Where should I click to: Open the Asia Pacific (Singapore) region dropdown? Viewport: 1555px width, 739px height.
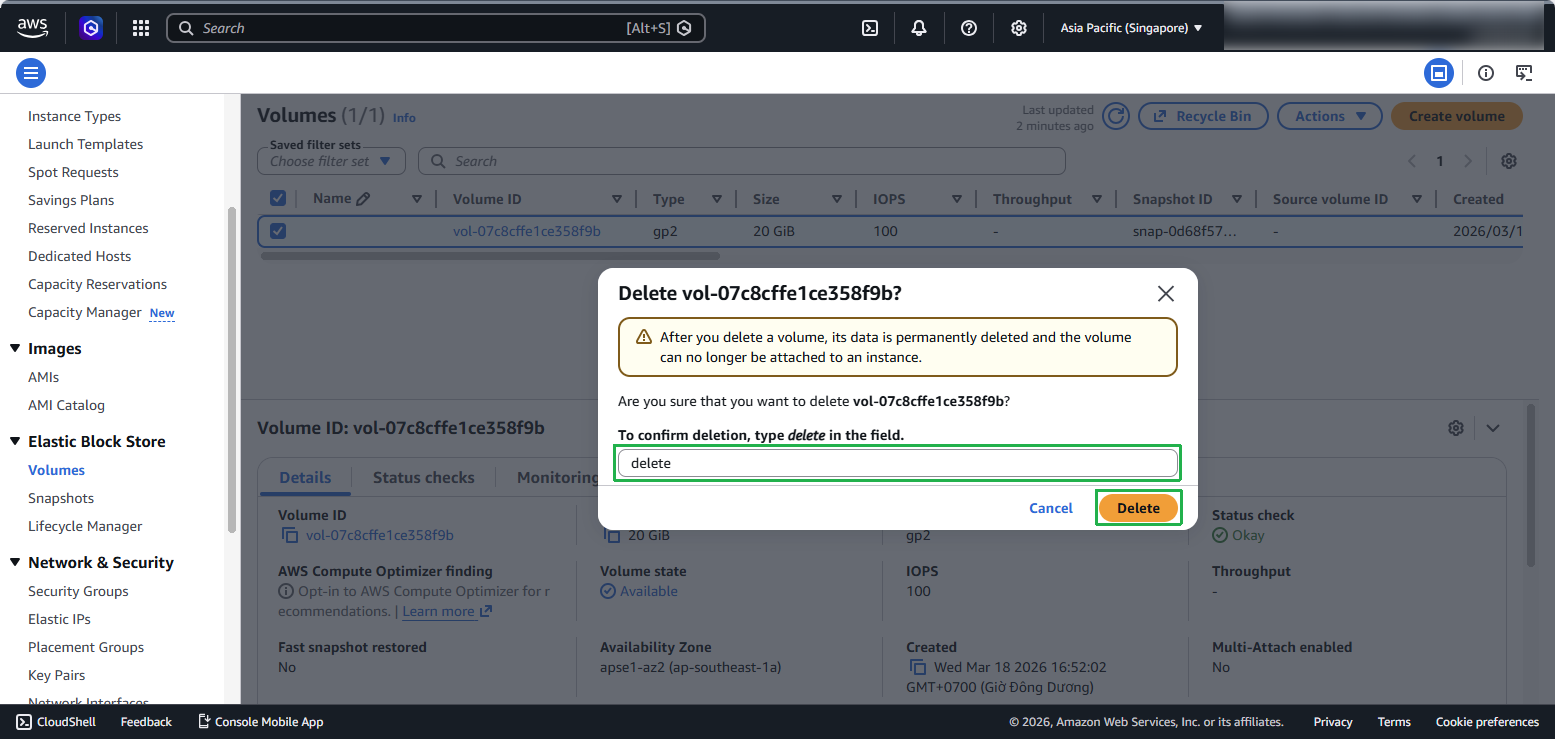[1132, 28]
